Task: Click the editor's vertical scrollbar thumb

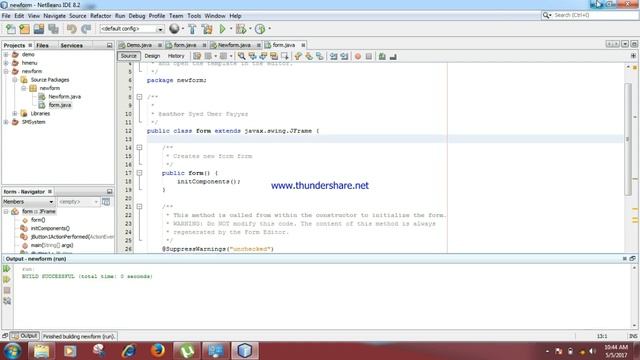Action: 628,139
